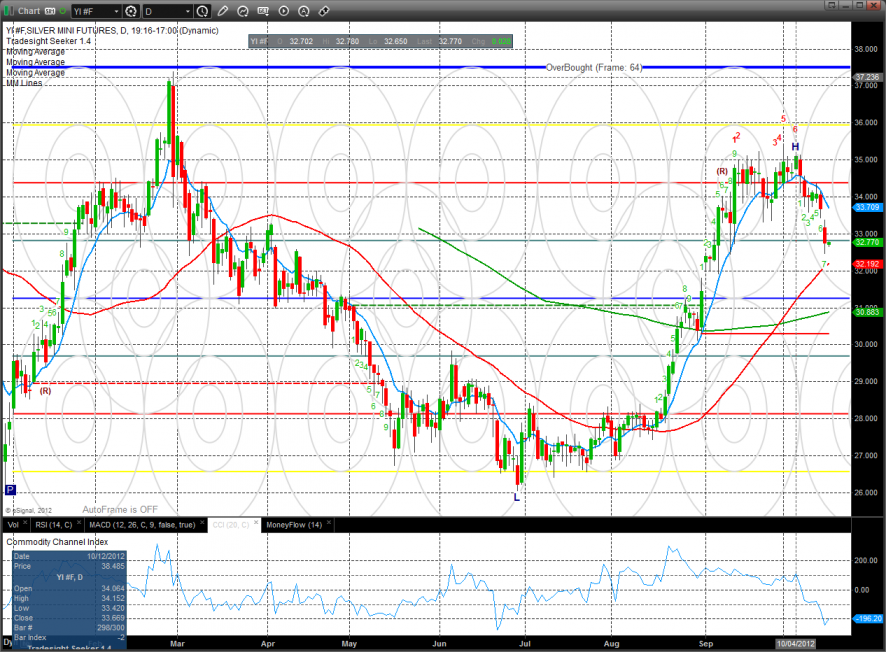Click the time interval clock icon

click(204, 11)
